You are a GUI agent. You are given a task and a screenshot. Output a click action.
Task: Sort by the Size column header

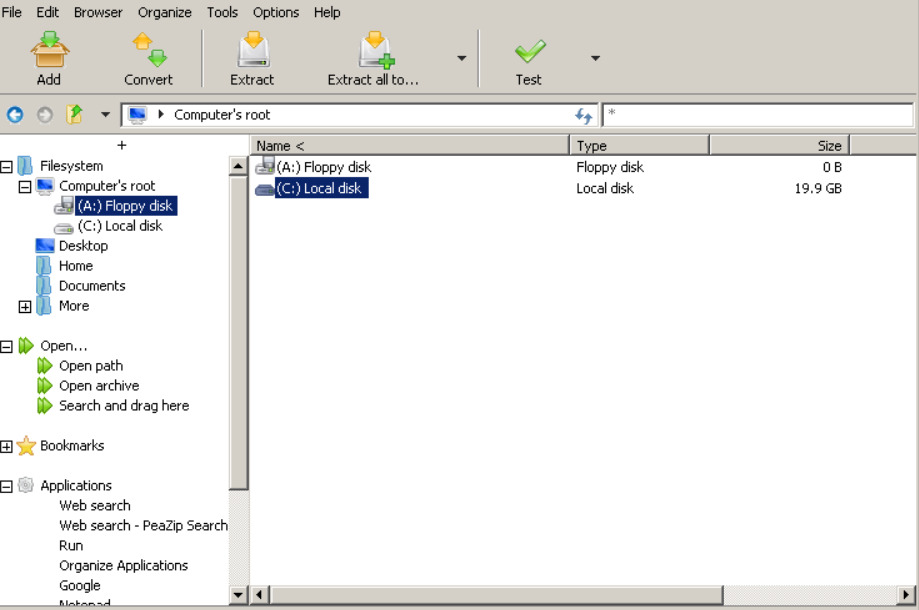(x=780, y=145)
